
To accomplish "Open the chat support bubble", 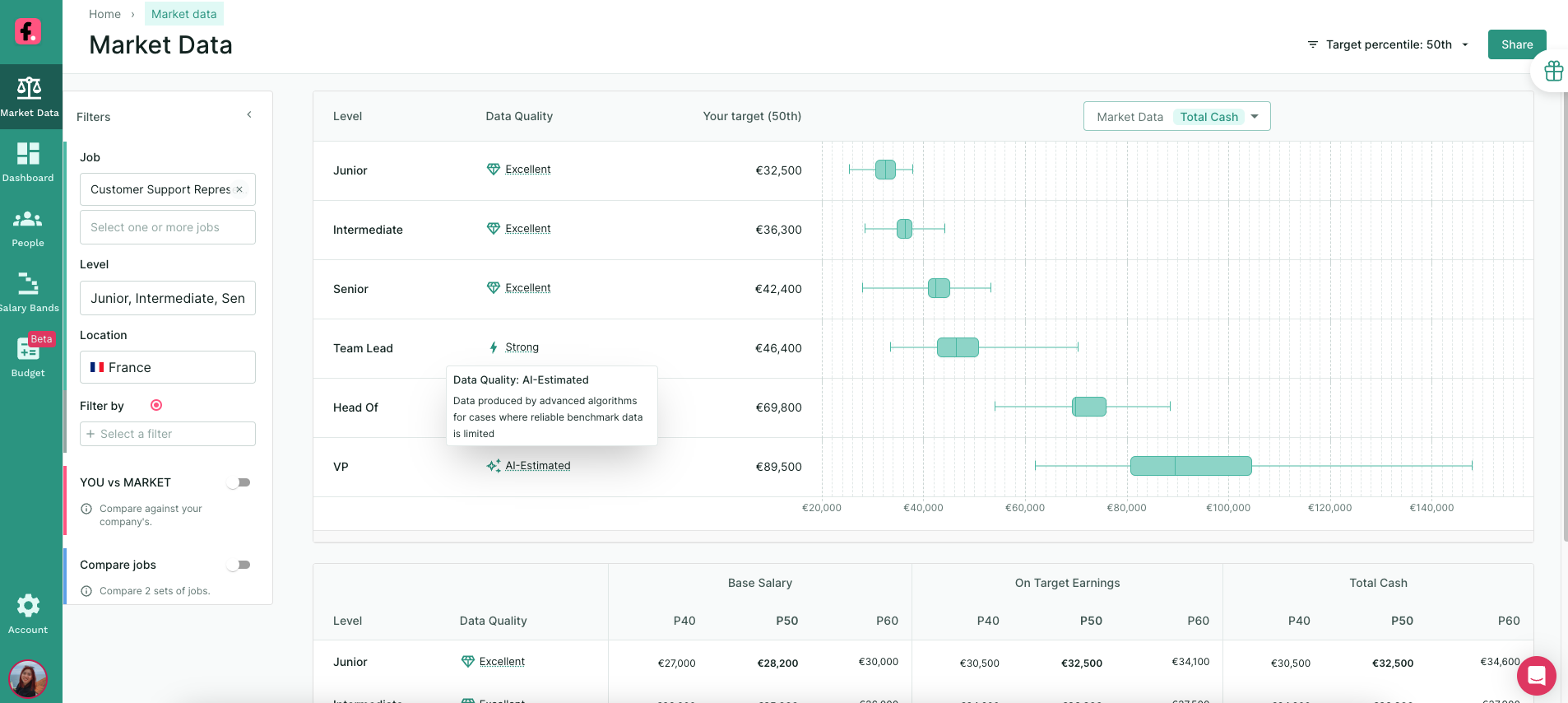I will tap(1536, 676).
